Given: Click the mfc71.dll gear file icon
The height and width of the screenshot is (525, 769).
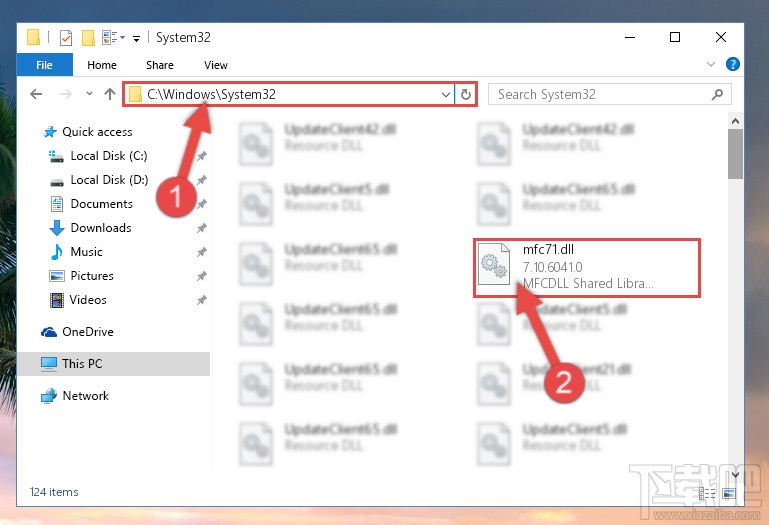Looking at the screenshot, I should click(494, 264).
